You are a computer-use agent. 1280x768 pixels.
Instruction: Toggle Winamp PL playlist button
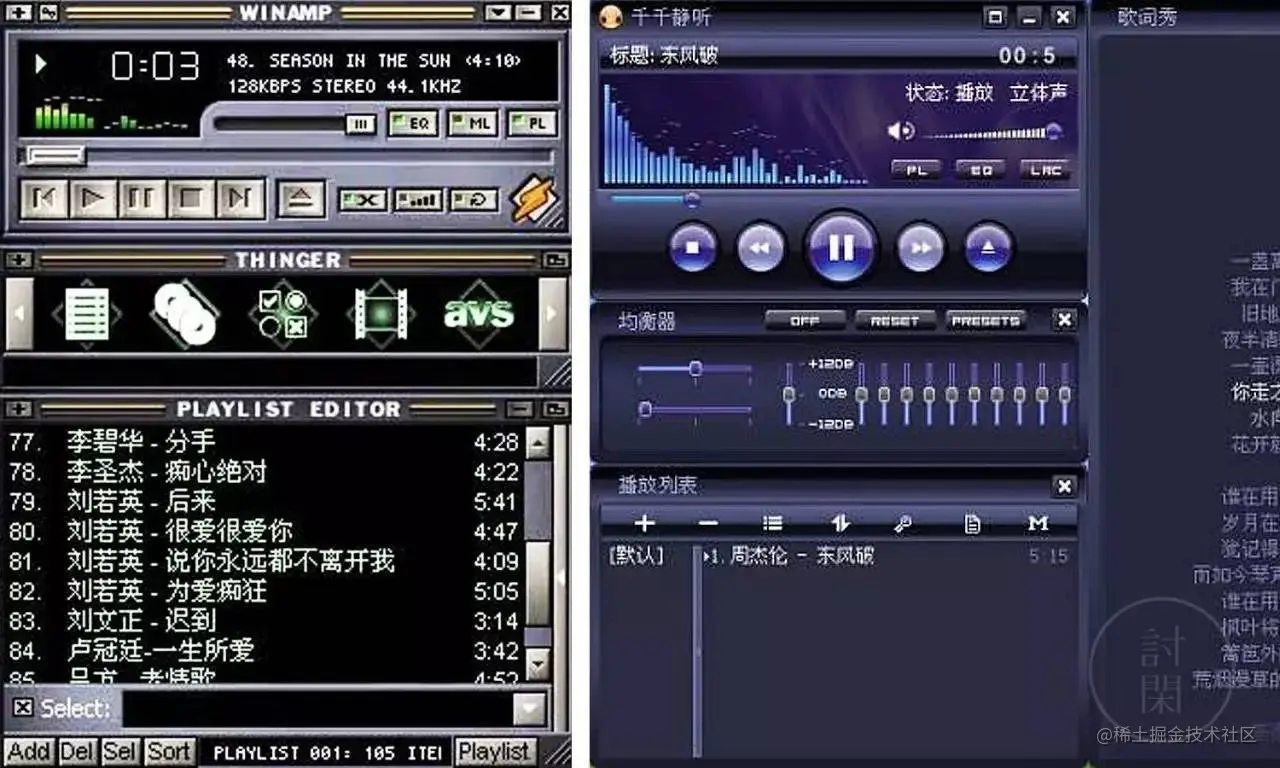coord(531,123)
